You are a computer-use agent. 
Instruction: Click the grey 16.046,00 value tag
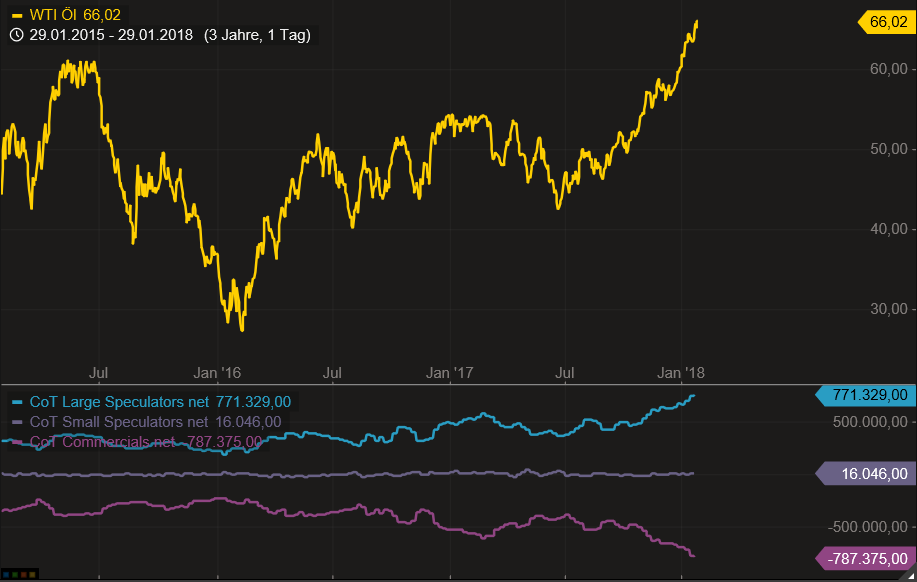(866, 473)
